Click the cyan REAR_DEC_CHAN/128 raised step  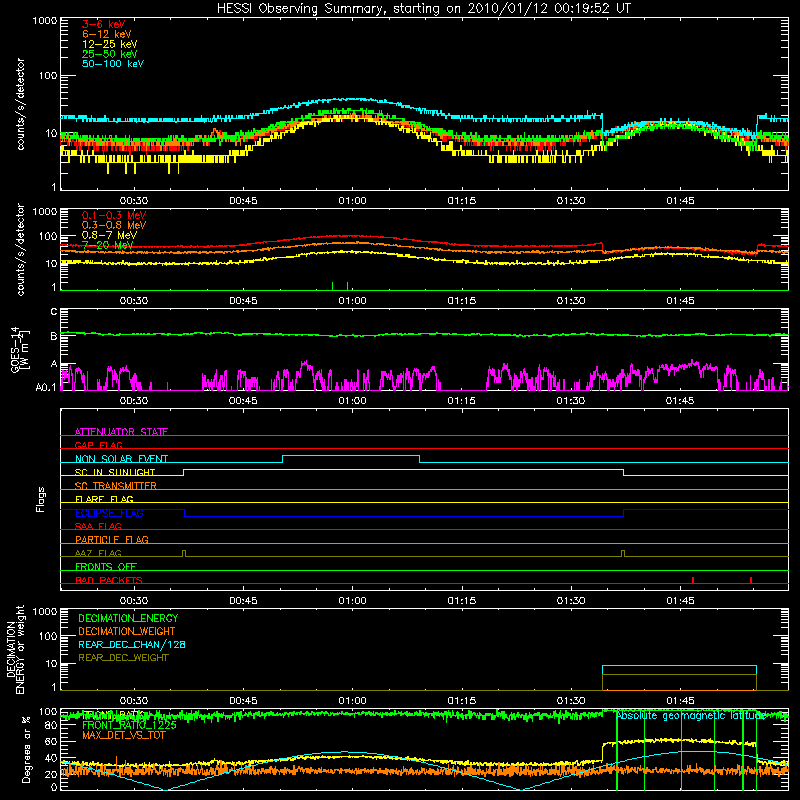pos(679,666)
